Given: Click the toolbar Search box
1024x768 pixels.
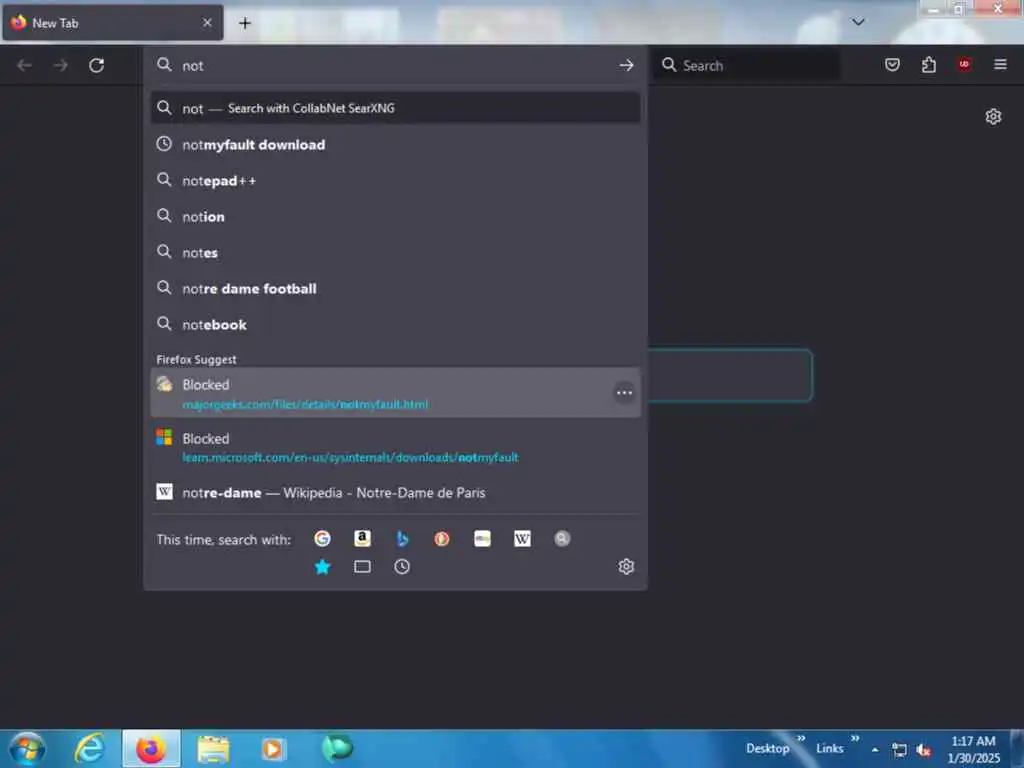Looking at the screenshot, I should (747, 65).
